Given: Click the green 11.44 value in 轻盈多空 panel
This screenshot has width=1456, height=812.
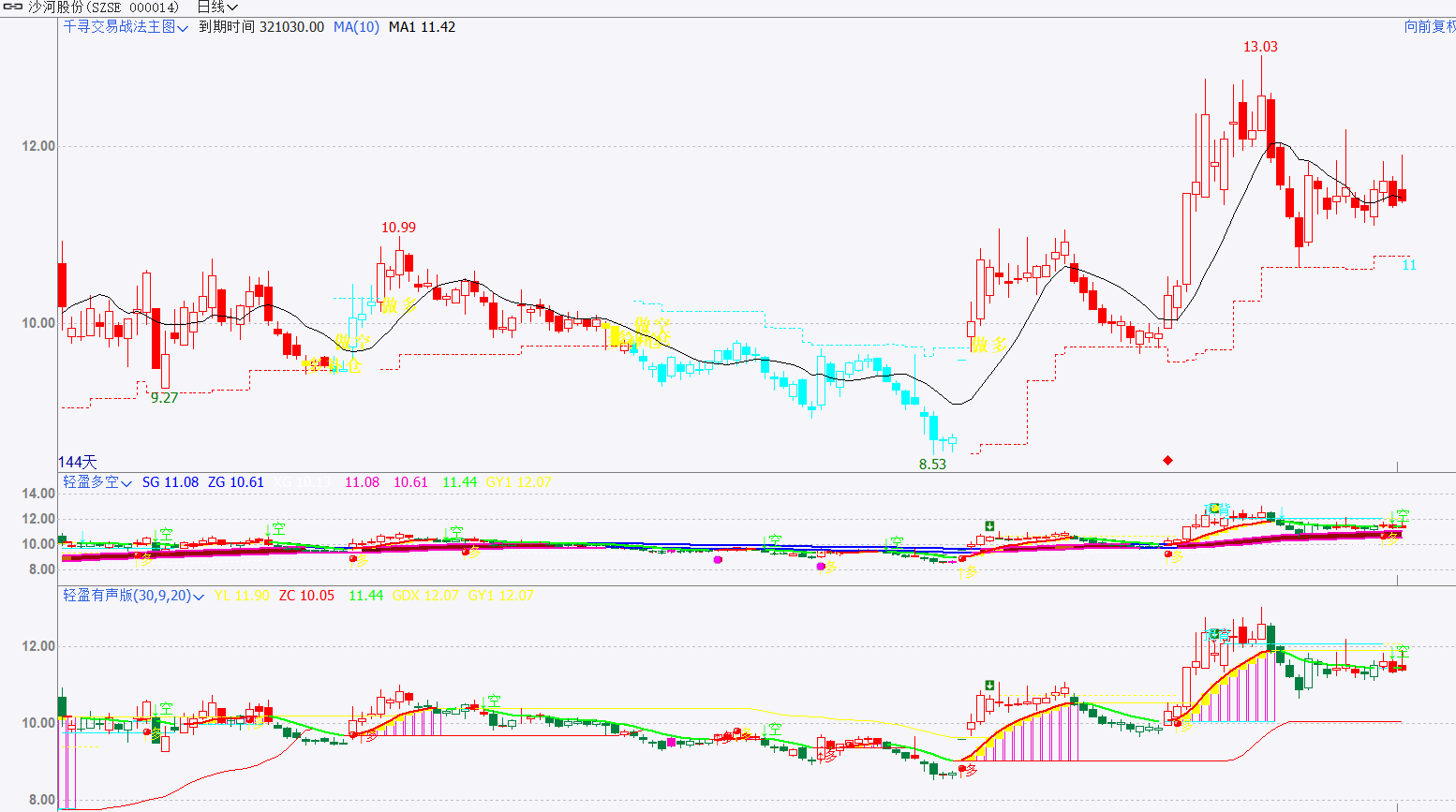Looking at the screenshot, I should pyautogui.click(x=459, y=482).
